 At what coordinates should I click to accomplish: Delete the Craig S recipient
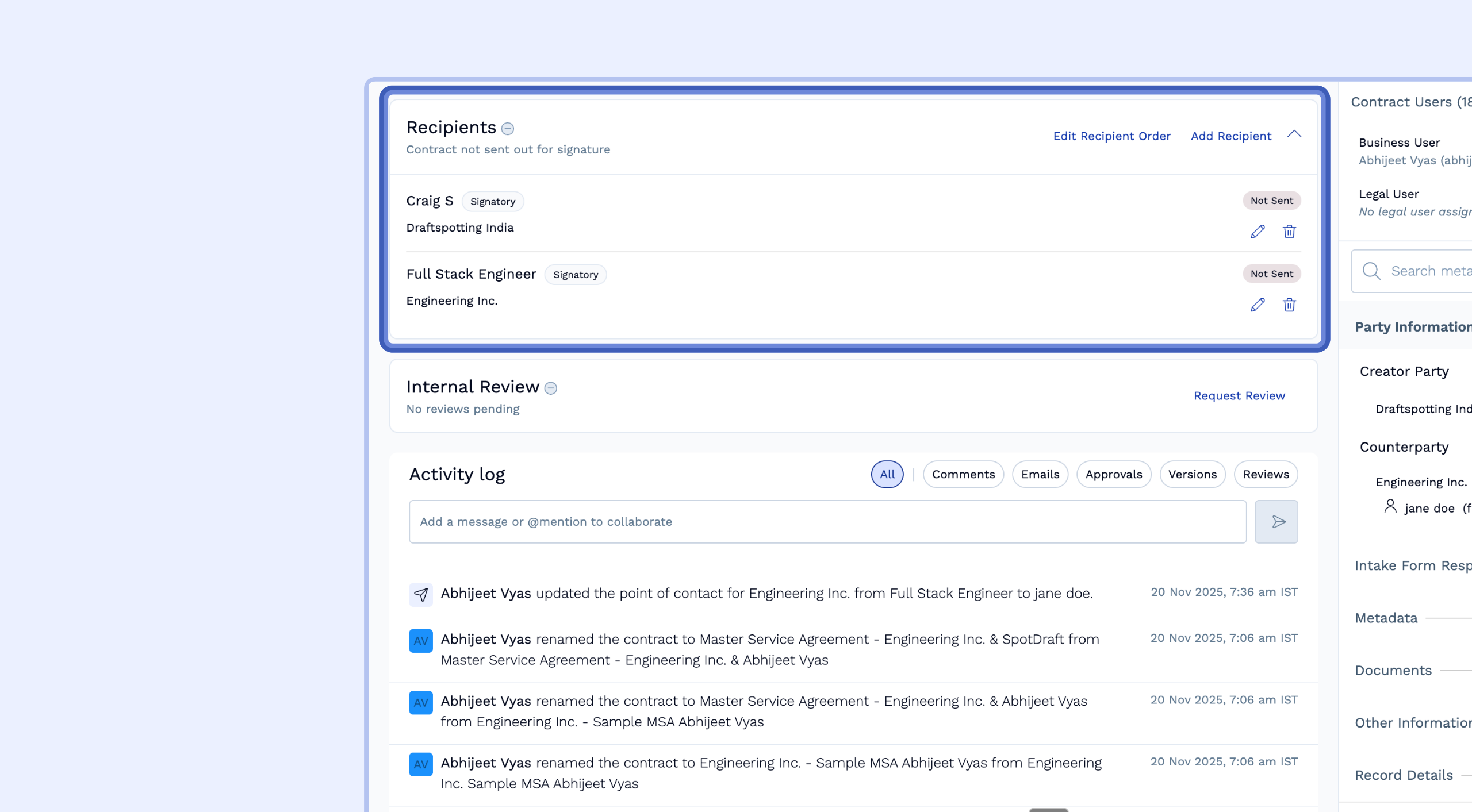[1289, 232]
